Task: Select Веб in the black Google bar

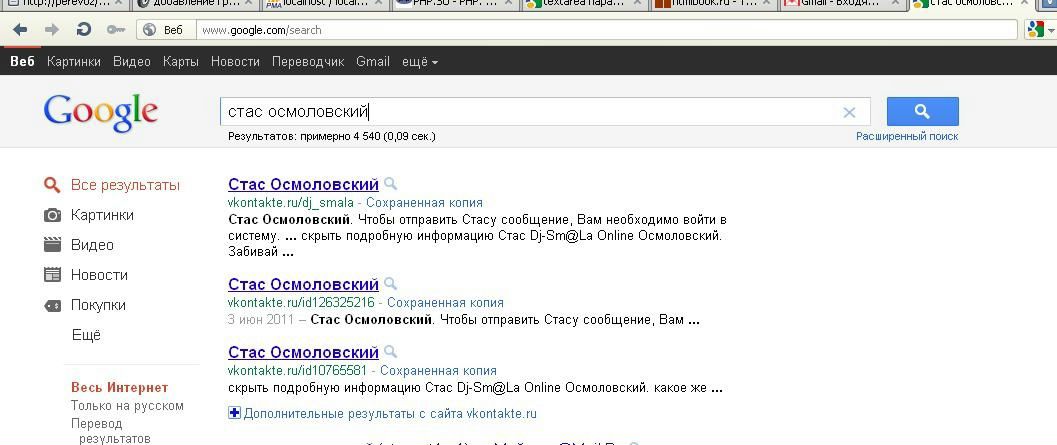Action: point(22,61)
